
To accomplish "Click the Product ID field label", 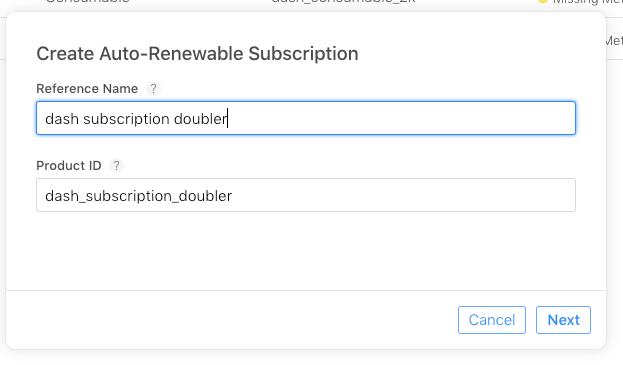I will pyautogui.click(x=69, y=166).
